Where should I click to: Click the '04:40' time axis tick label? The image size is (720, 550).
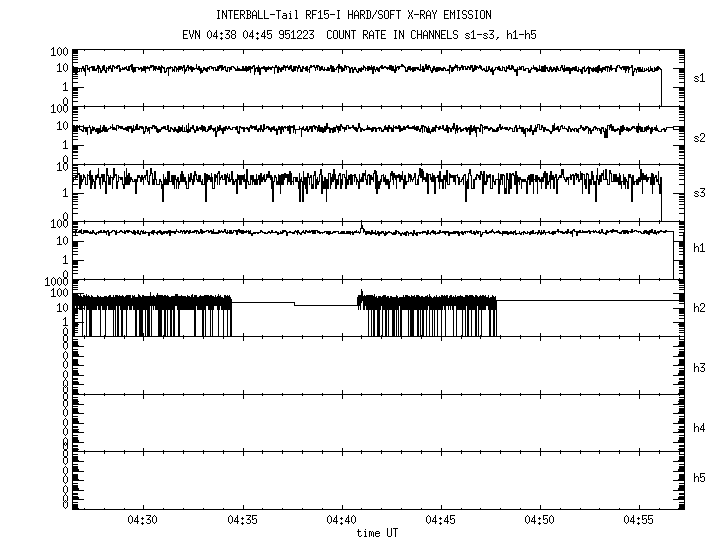coord(342,520)
